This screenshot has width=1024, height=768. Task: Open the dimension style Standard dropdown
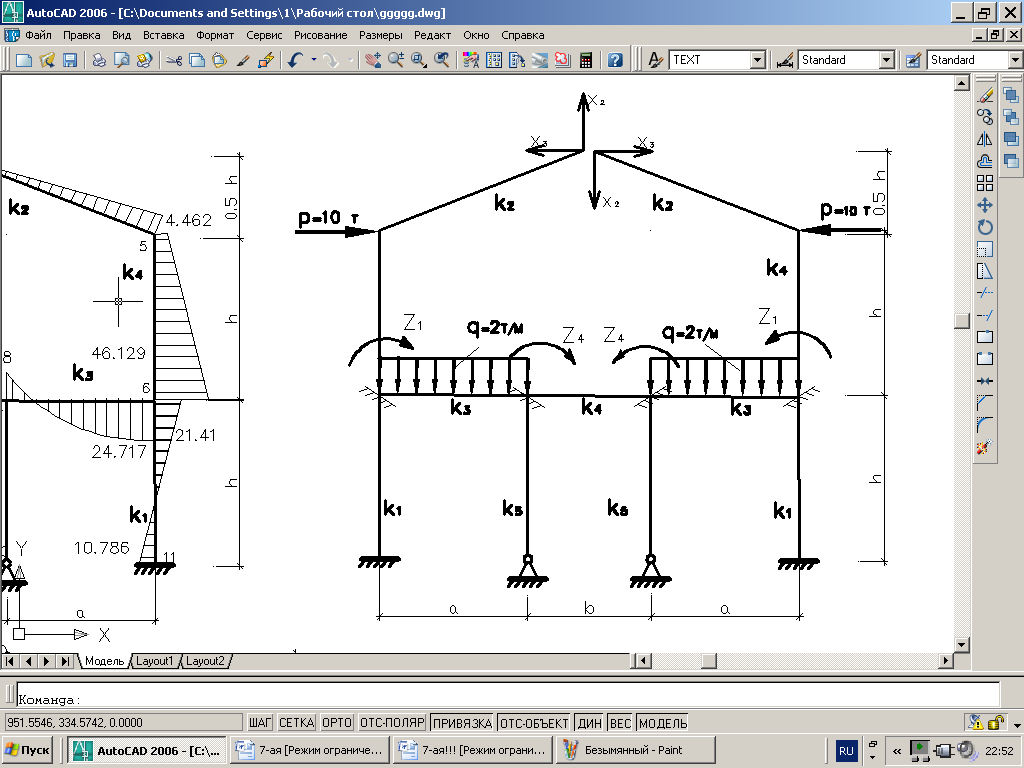[886, 60]
